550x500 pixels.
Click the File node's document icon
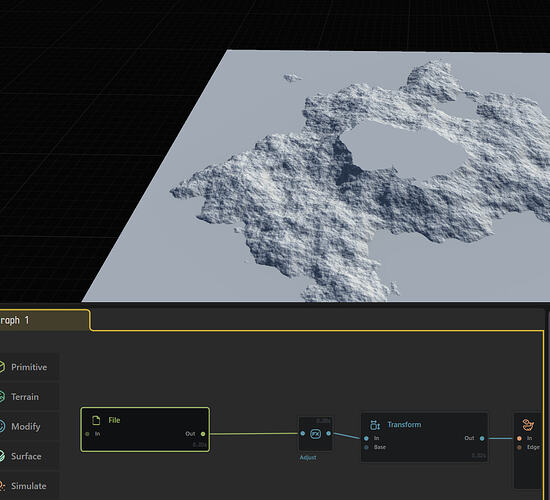[x=96, y=420]
